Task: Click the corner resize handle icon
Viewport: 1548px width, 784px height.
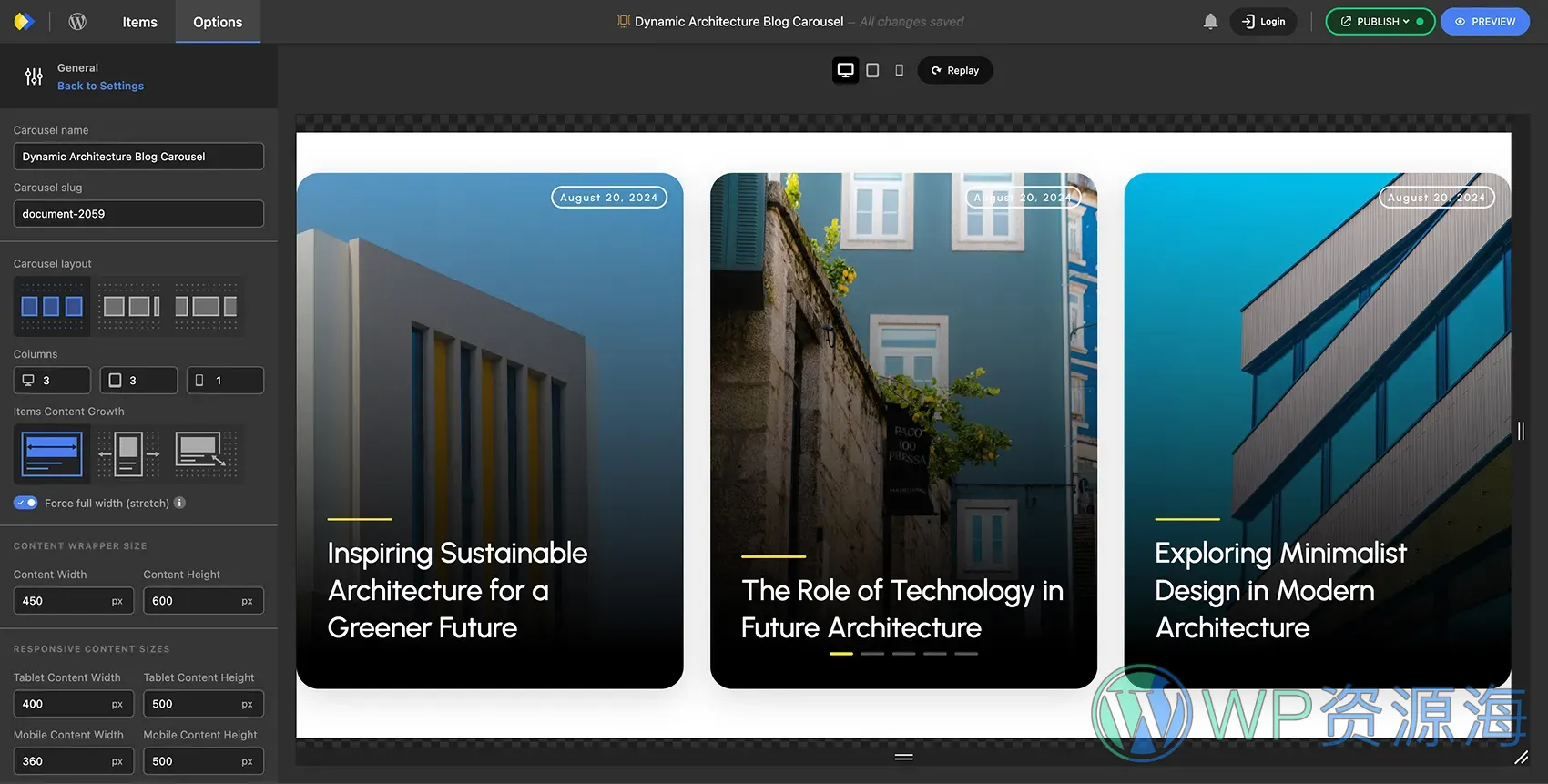Action: pos(1521,757)
